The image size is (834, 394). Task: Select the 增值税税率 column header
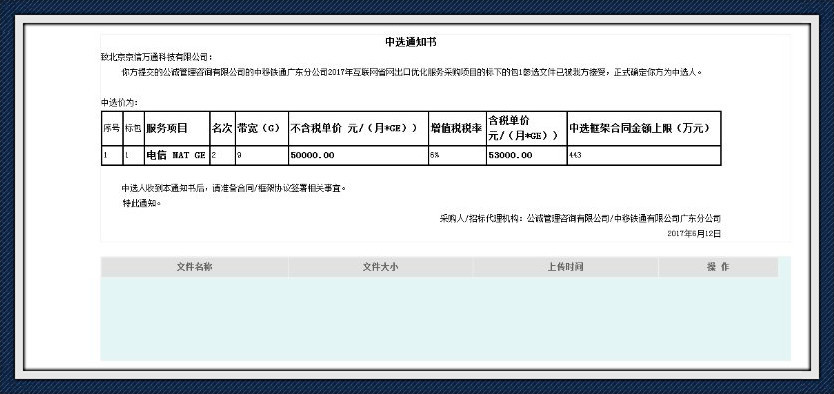coord(457,128)
